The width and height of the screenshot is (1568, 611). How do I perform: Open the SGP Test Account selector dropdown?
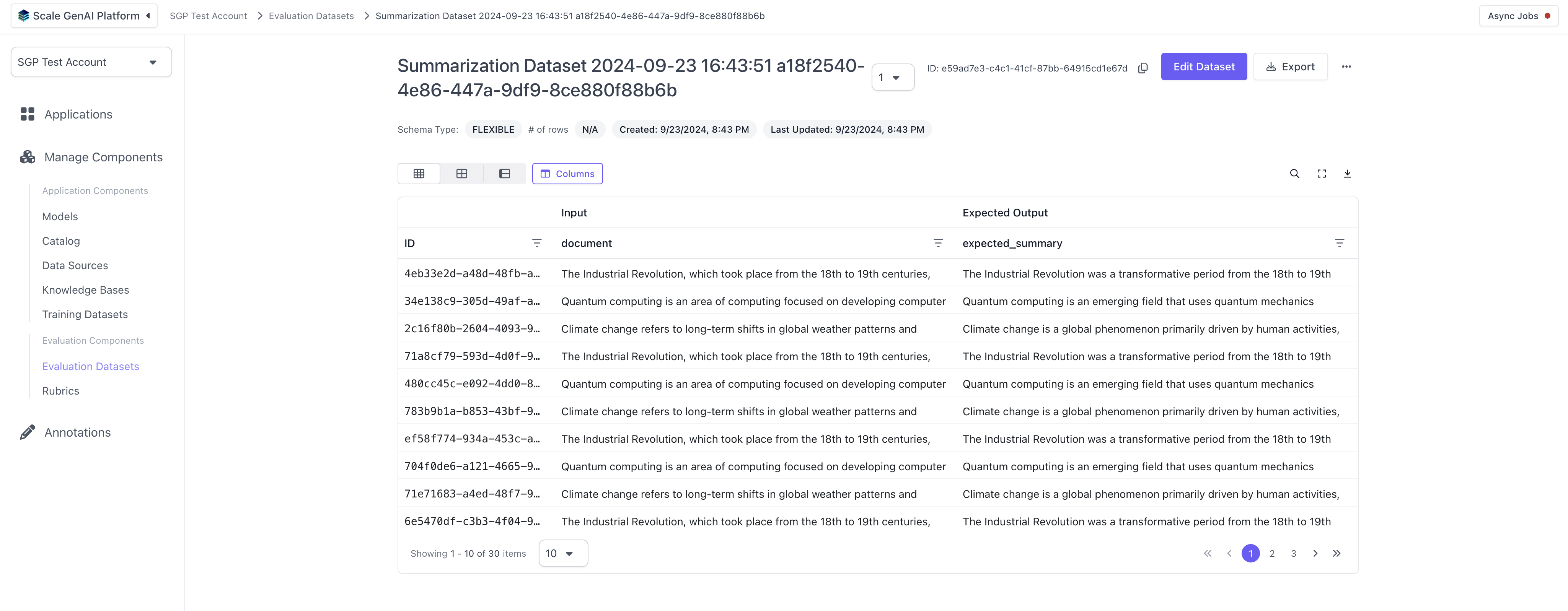coord(91,62)
